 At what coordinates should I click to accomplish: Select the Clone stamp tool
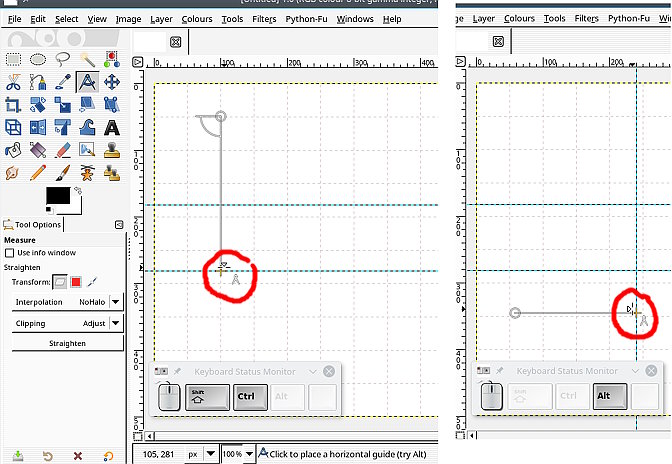[111, 150]
